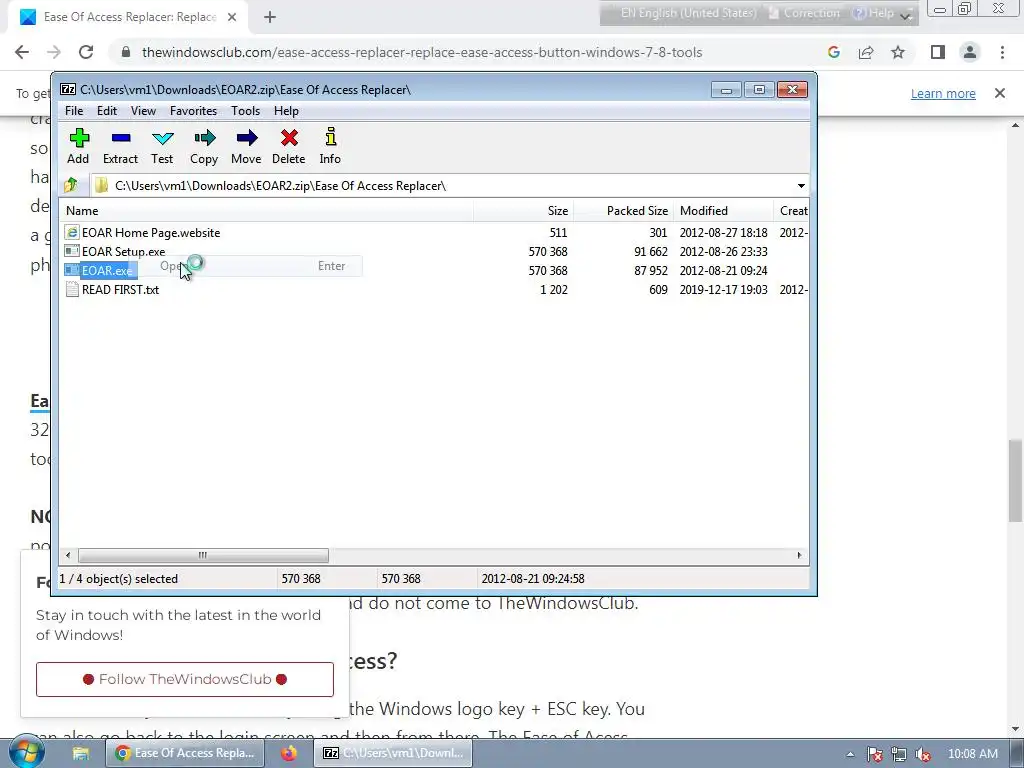Expand the 7-Zip path dropdown
Viewport: 1024px width, 768px height.
[801, 185]
